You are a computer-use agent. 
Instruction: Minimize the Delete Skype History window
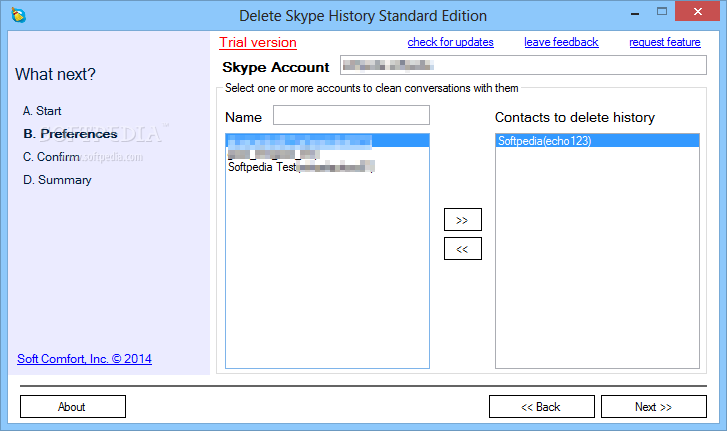point(635,12)
